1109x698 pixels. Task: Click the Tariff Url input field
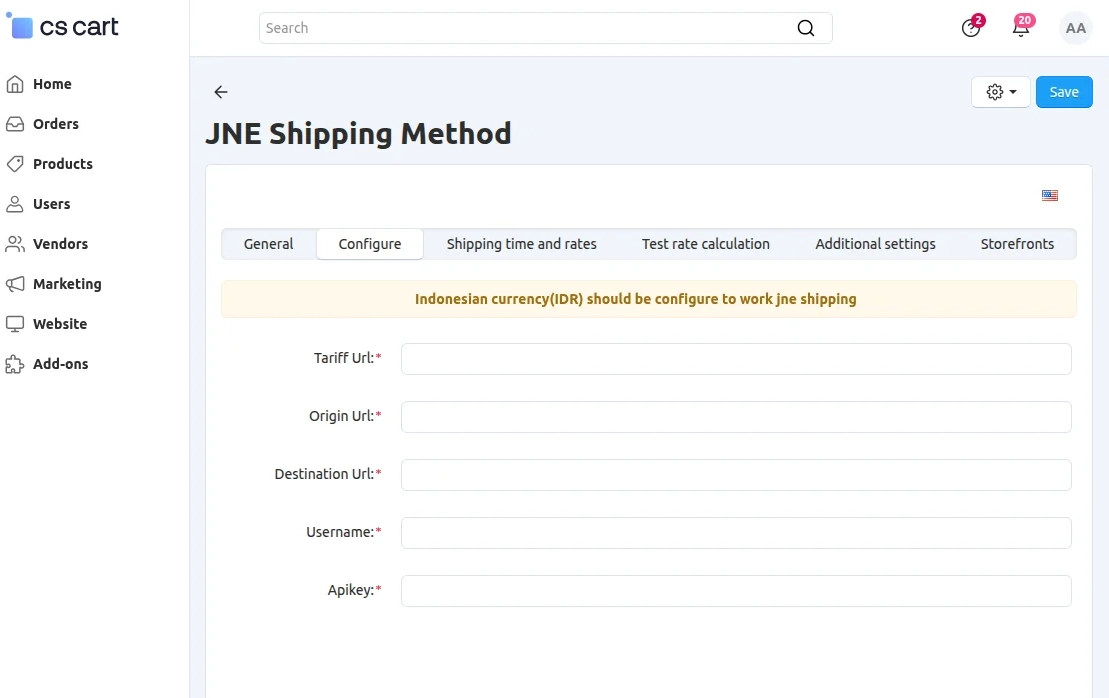tap(736, 359)
